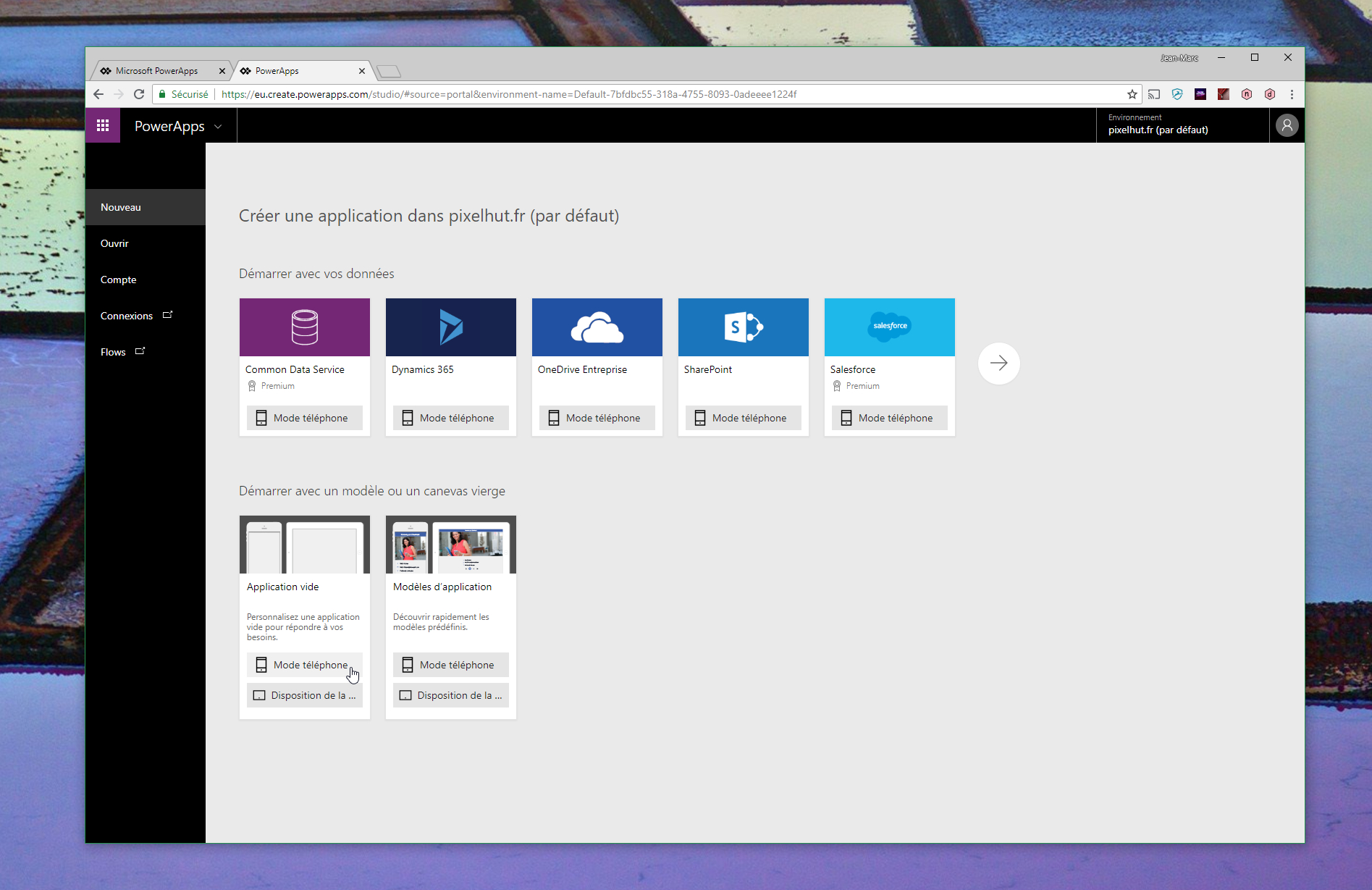1372x890 pixels.
Task: Click the red square extension icon
Action: (1224, 94)
